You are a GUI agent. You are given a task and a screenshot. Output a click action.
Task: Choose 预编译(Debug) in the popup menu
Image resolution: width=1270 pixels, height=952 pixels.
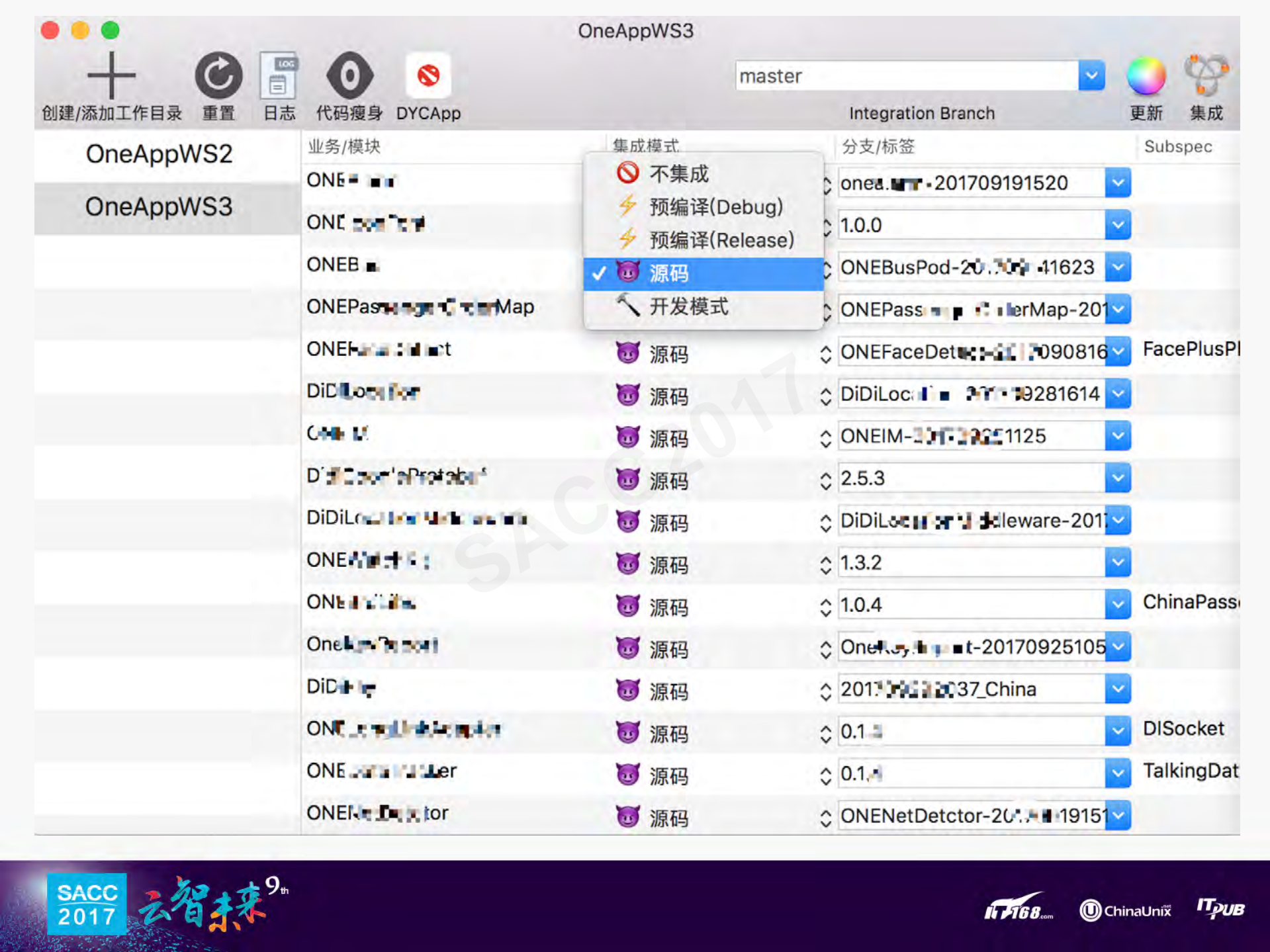(715, 207)
